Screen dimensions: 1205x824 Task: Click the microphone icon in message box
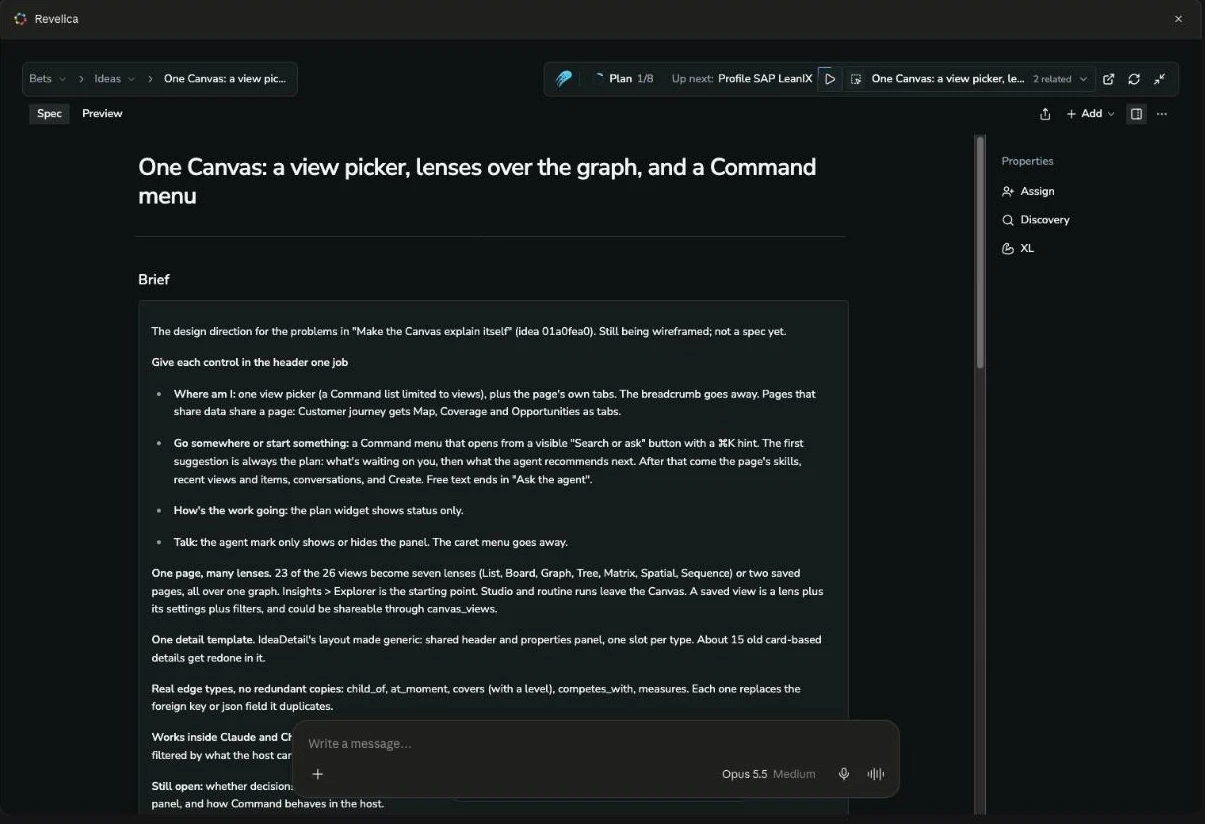point(844,774)
